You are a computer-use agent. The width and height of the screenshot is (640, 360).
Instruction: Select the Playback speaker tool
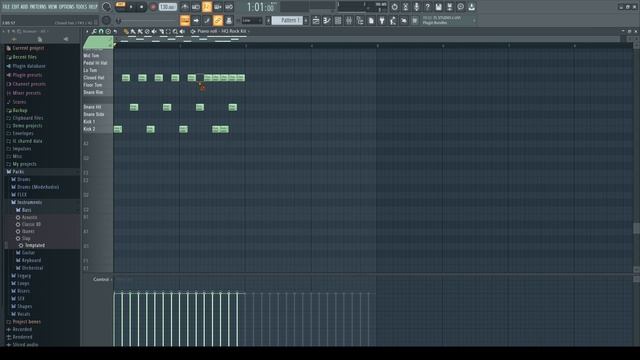[182, 31]
